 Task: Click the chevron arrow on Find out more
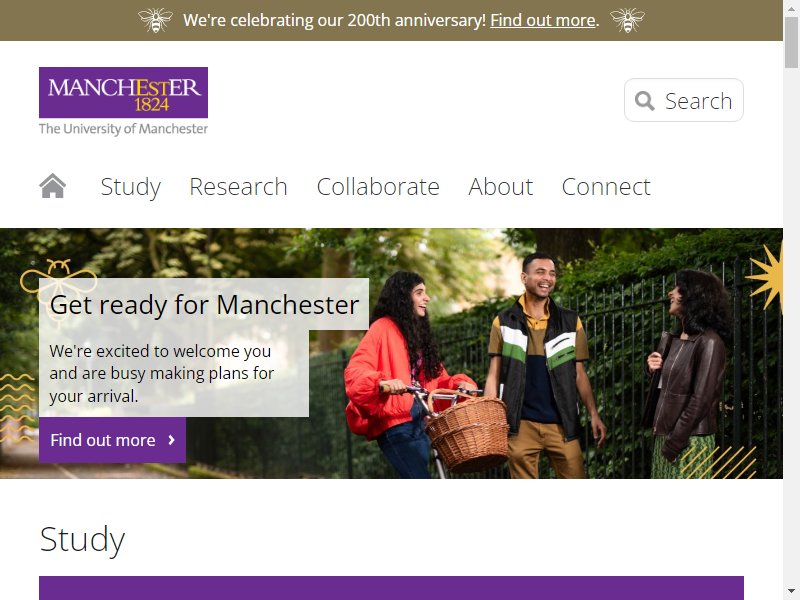pos(171,440)
